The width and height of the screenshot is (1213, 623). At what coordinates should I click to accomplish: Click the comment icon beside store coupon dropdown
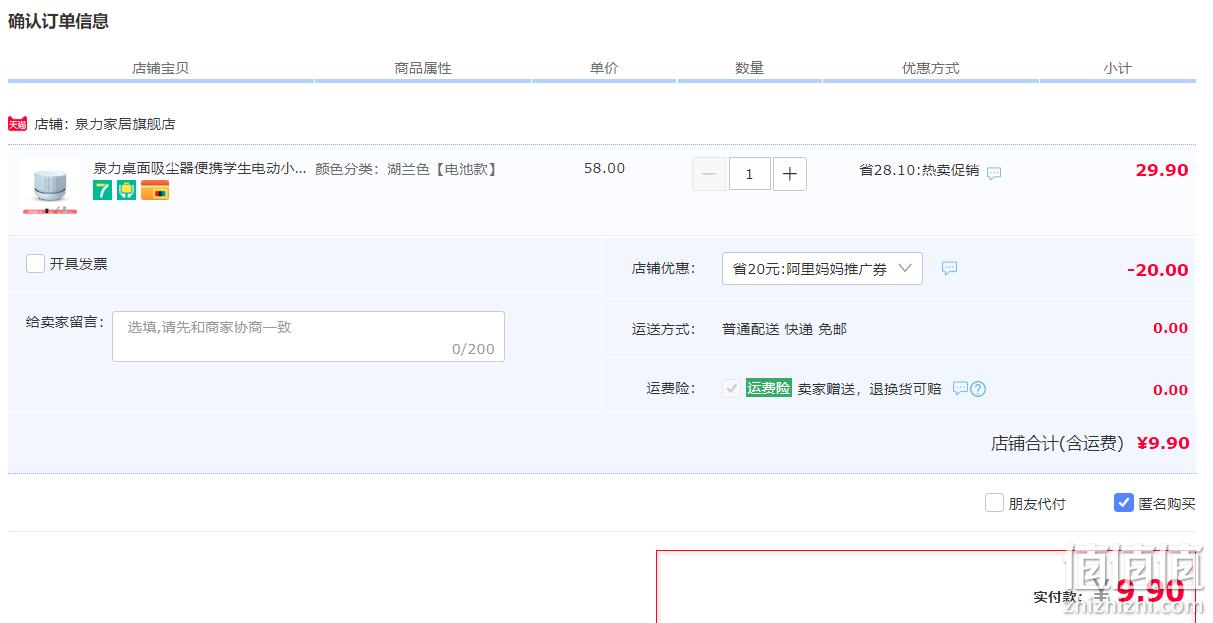950,268
